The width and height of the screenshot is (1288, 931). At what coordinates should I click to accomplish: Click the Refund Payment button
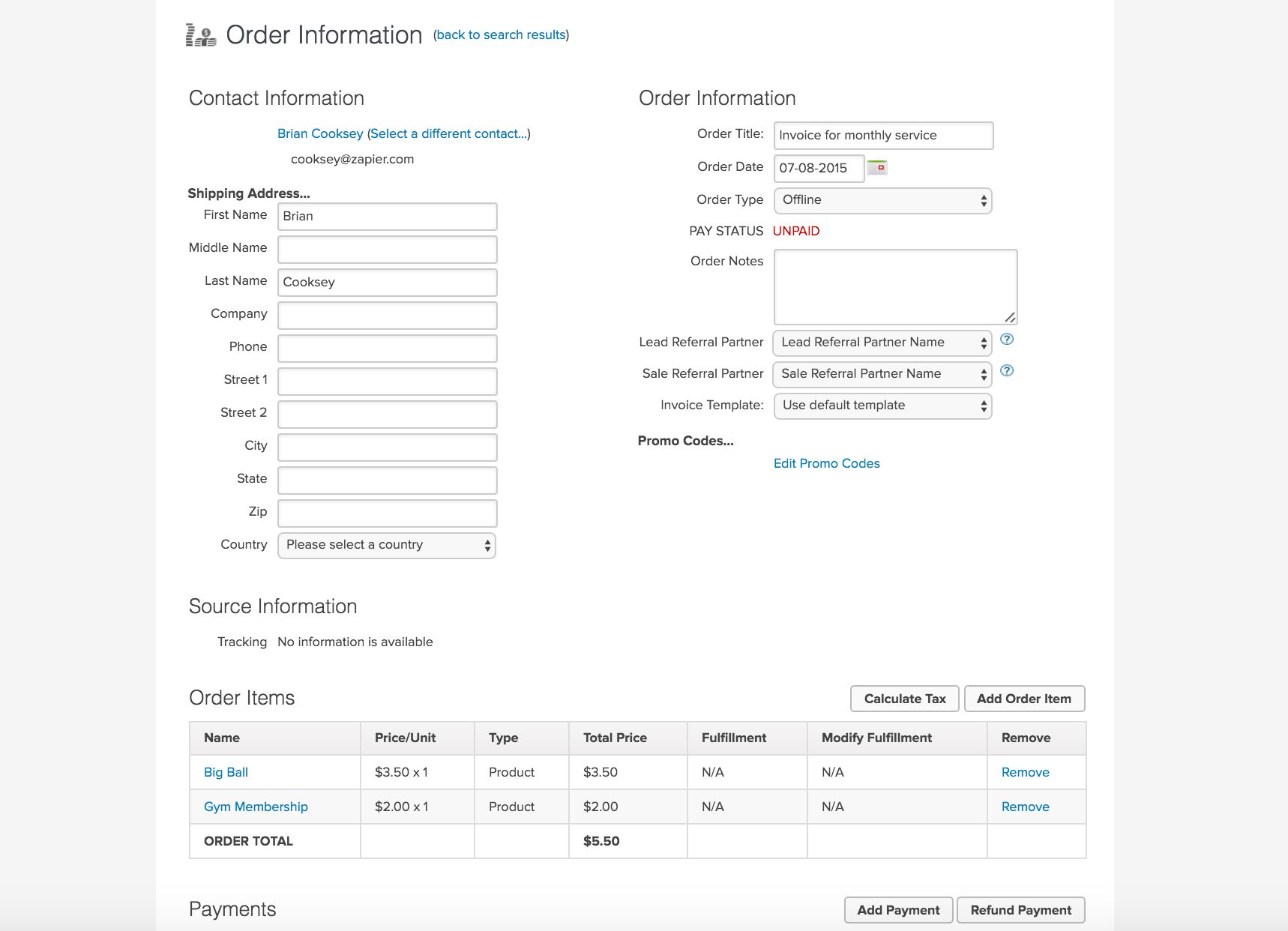[1020, 910]
